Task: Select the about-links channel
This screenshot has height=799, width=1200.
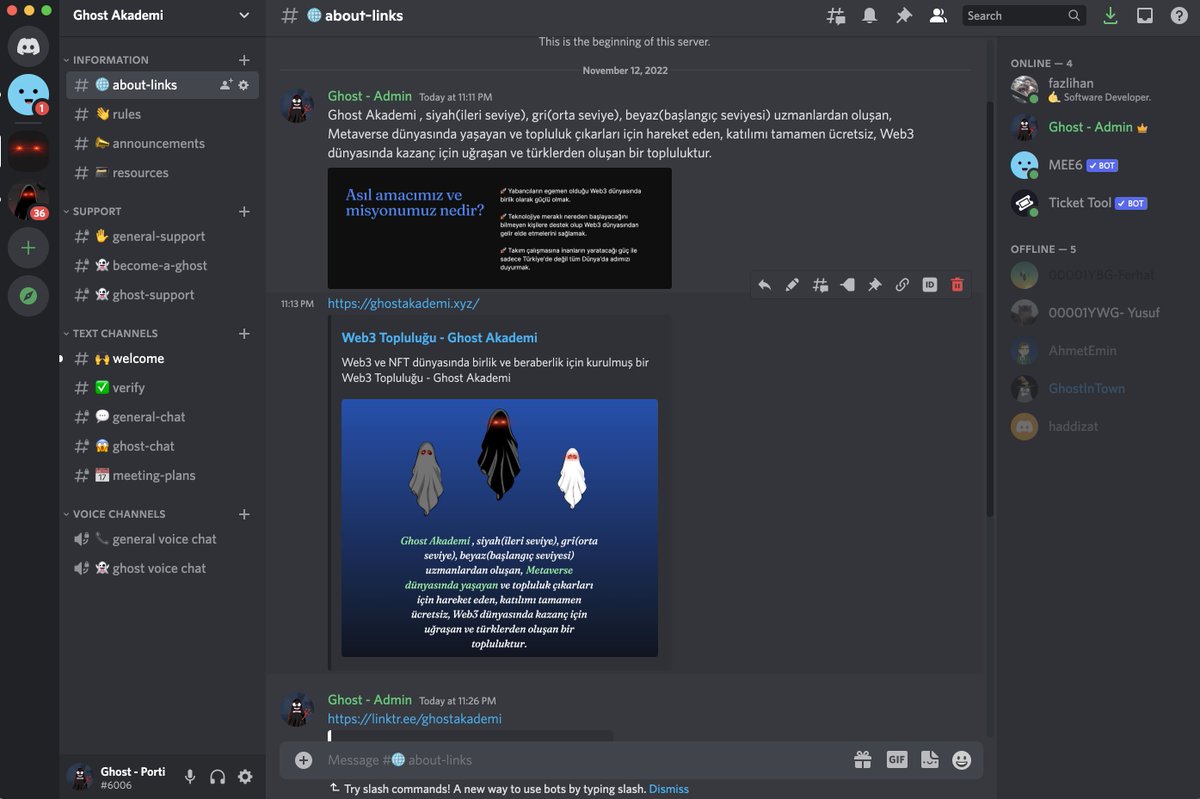Action: (162, 85)
